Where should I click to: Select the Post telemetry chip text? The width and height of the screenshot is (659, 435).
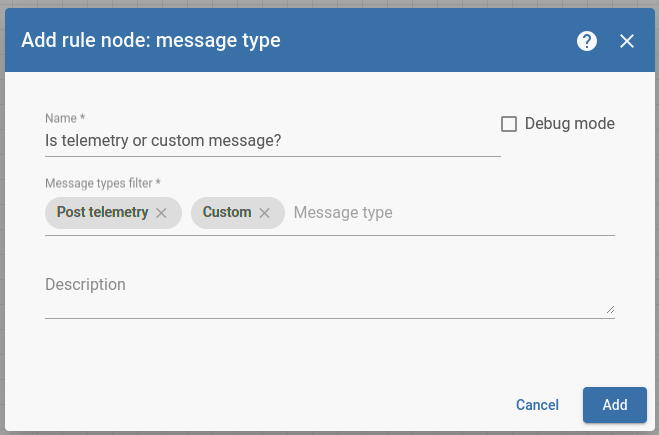(x=102, y=213)
